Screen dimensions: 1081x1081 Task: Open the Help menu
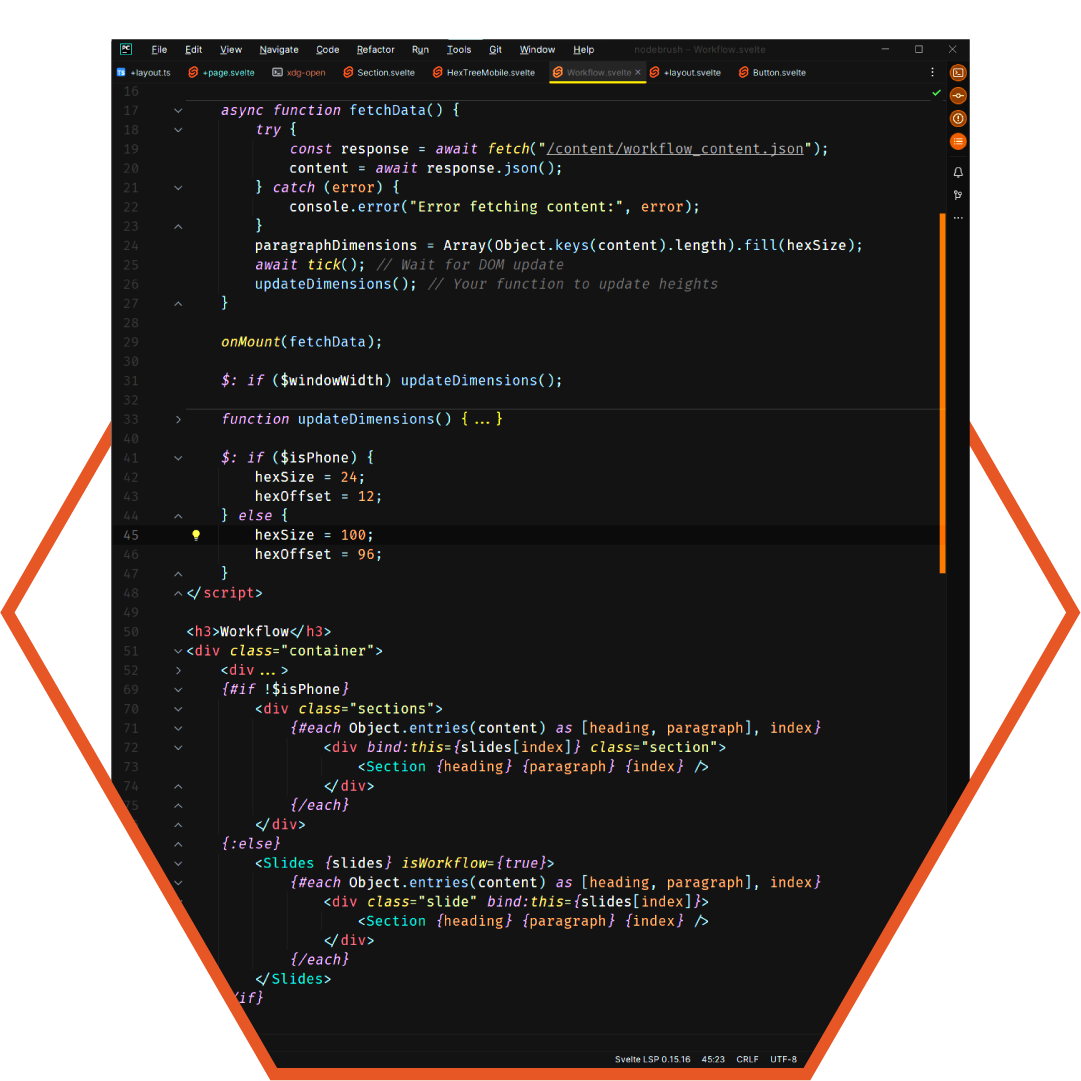(x=583, y=50)
